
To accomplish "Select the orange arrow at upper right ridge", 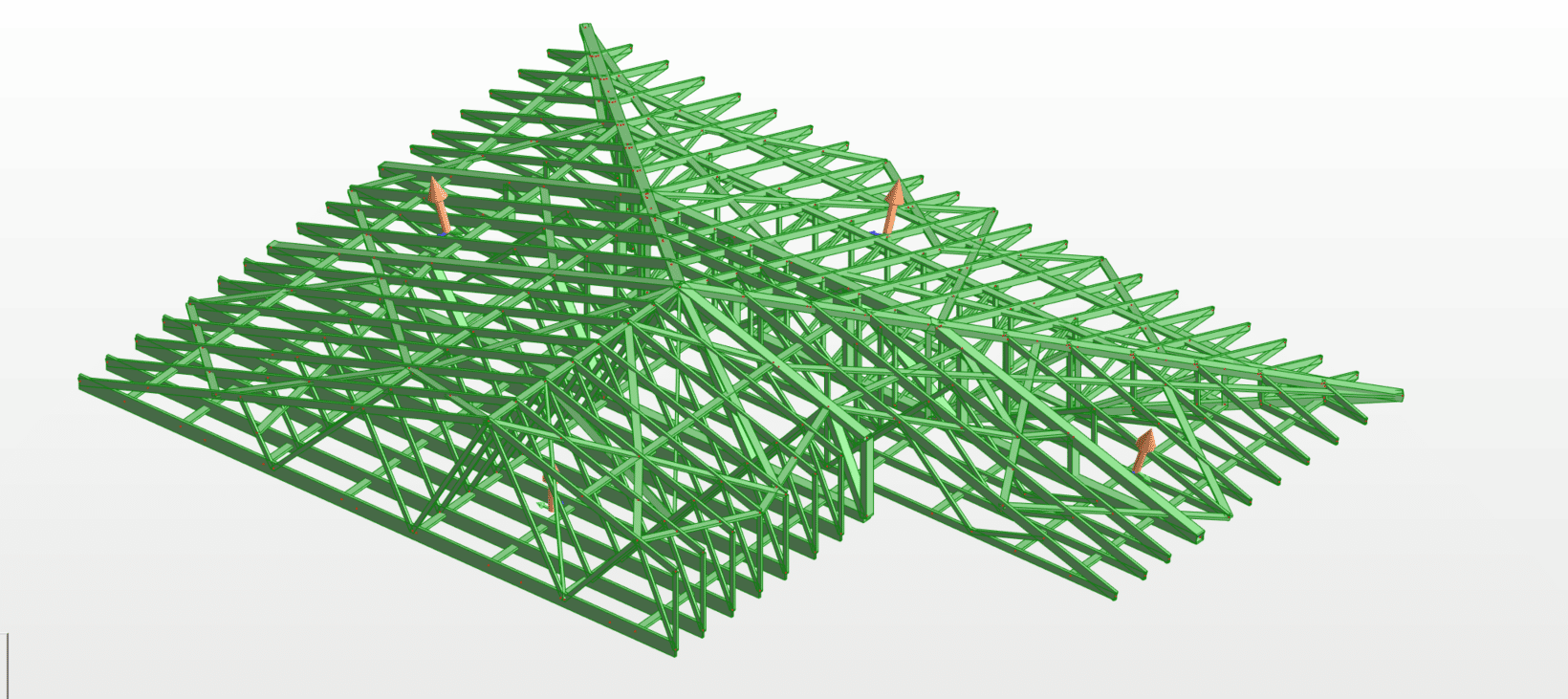I will 894,208.
